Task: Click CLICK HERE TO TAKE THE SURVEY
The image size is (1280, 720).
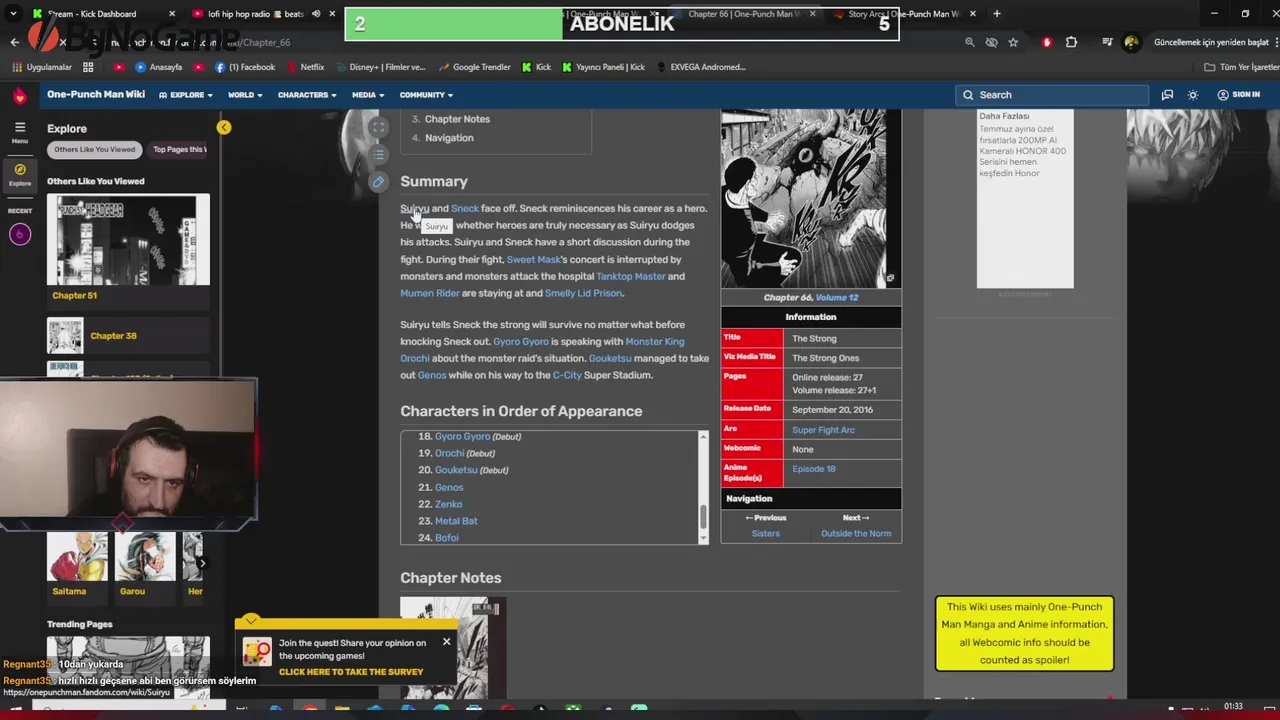Action: [351, 672]
